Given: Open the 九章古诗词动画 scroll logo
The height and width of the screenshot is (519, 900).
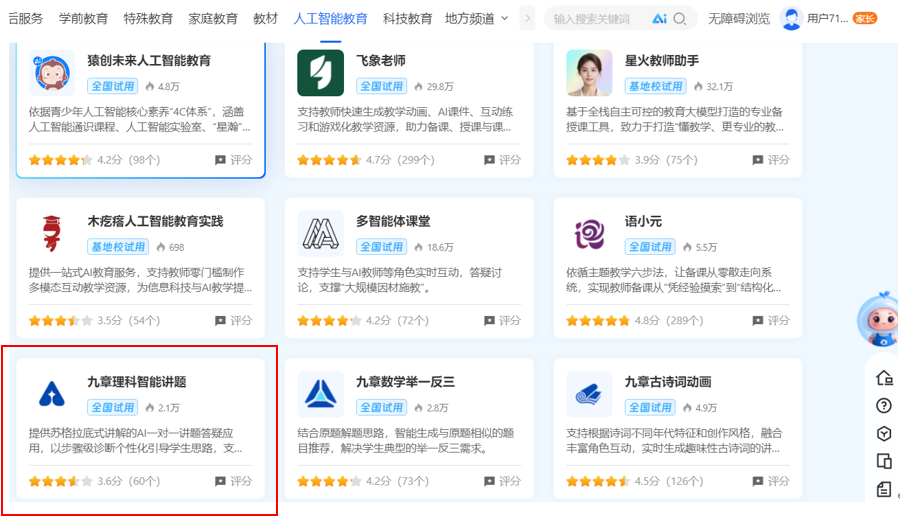Looking at the screenshot, I should pos(589,394).
